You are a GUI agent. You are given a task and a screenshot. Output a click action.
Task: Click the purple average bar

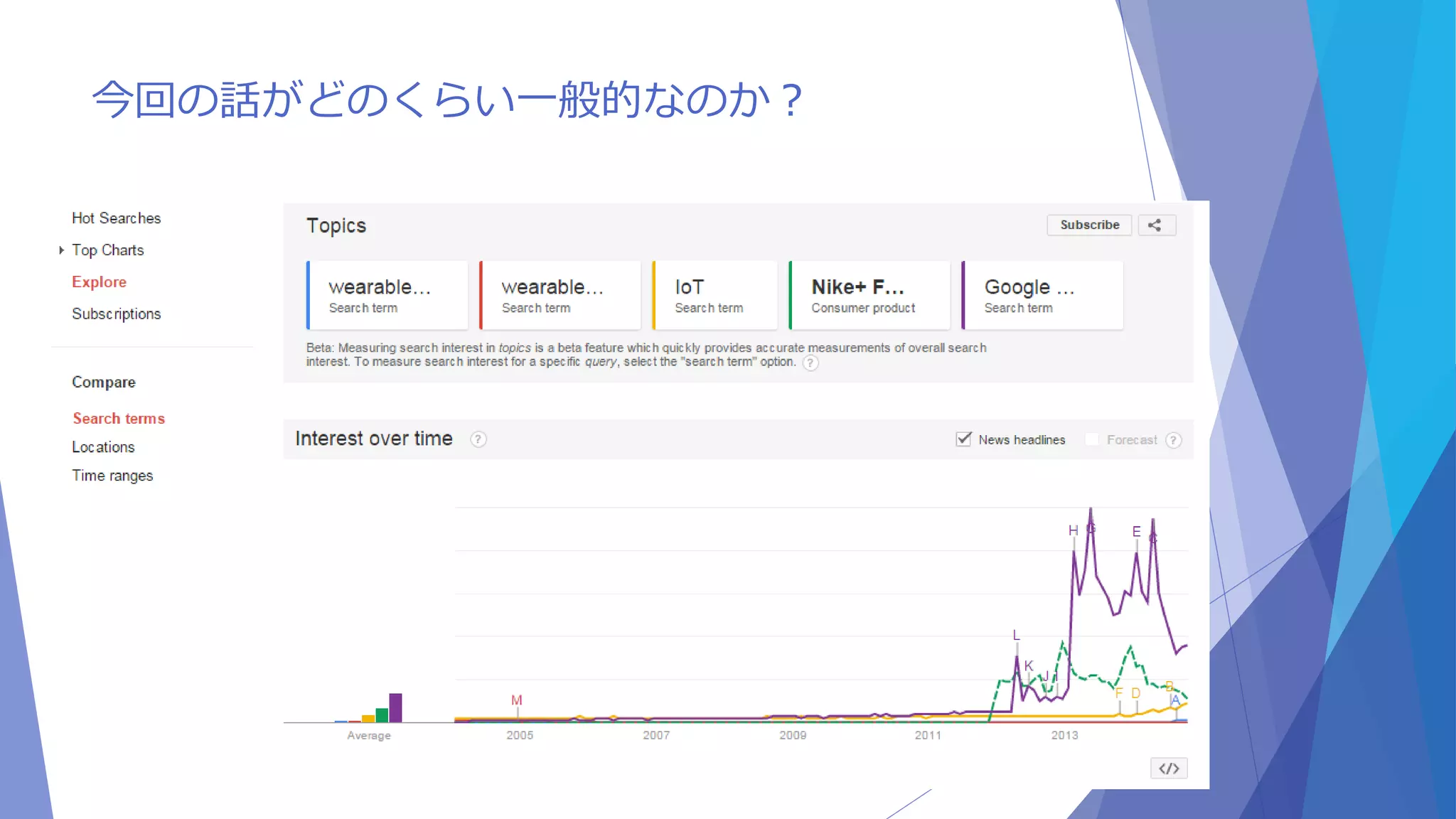tap(395, 707)
